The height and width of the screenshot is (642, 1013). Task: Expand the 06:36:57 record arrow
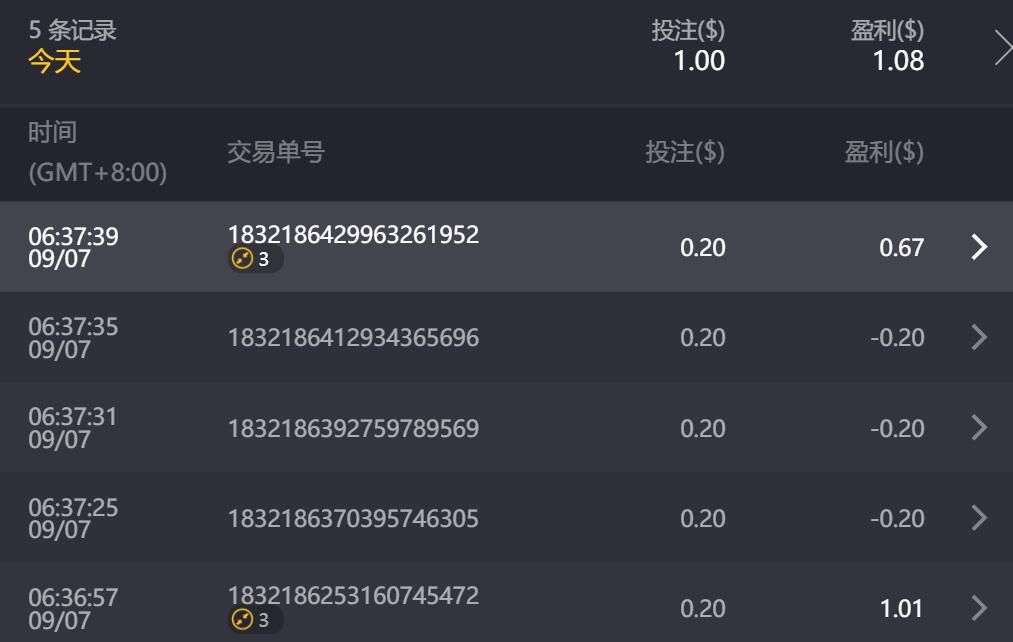(979, 608)
